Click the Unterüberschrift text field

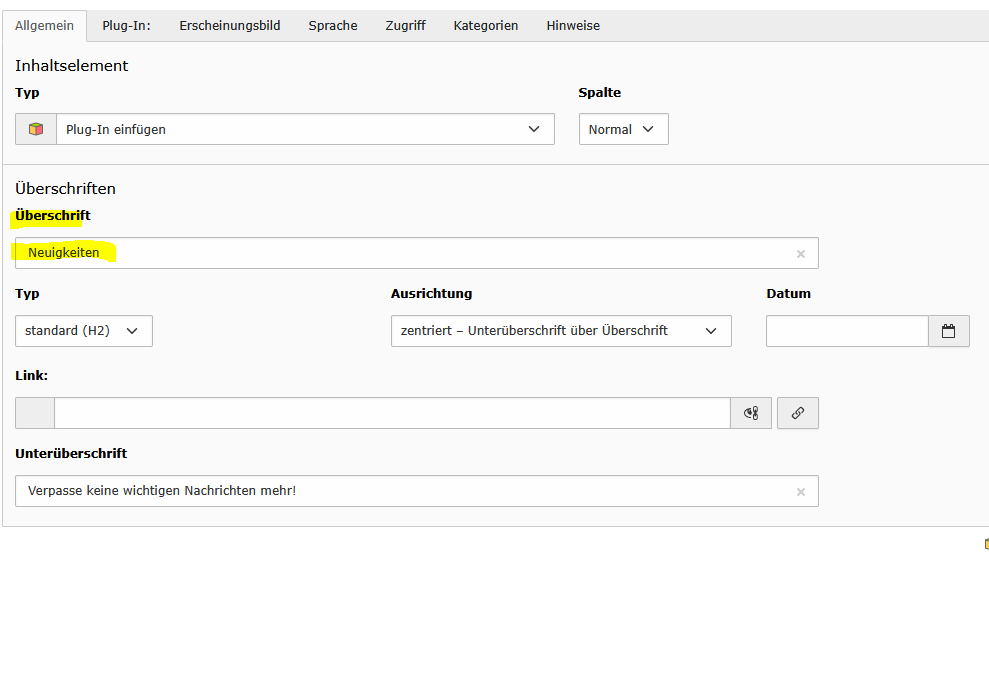pos(400,491)
